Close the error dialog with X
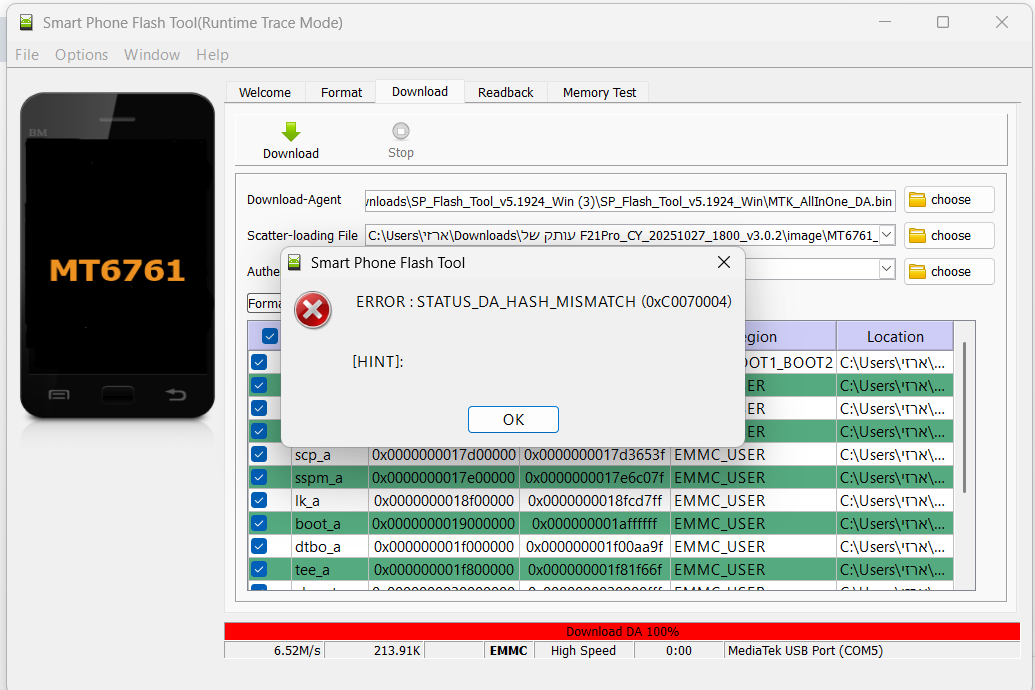This screenshot has height=690, width=1035. [x=724, y=262]
